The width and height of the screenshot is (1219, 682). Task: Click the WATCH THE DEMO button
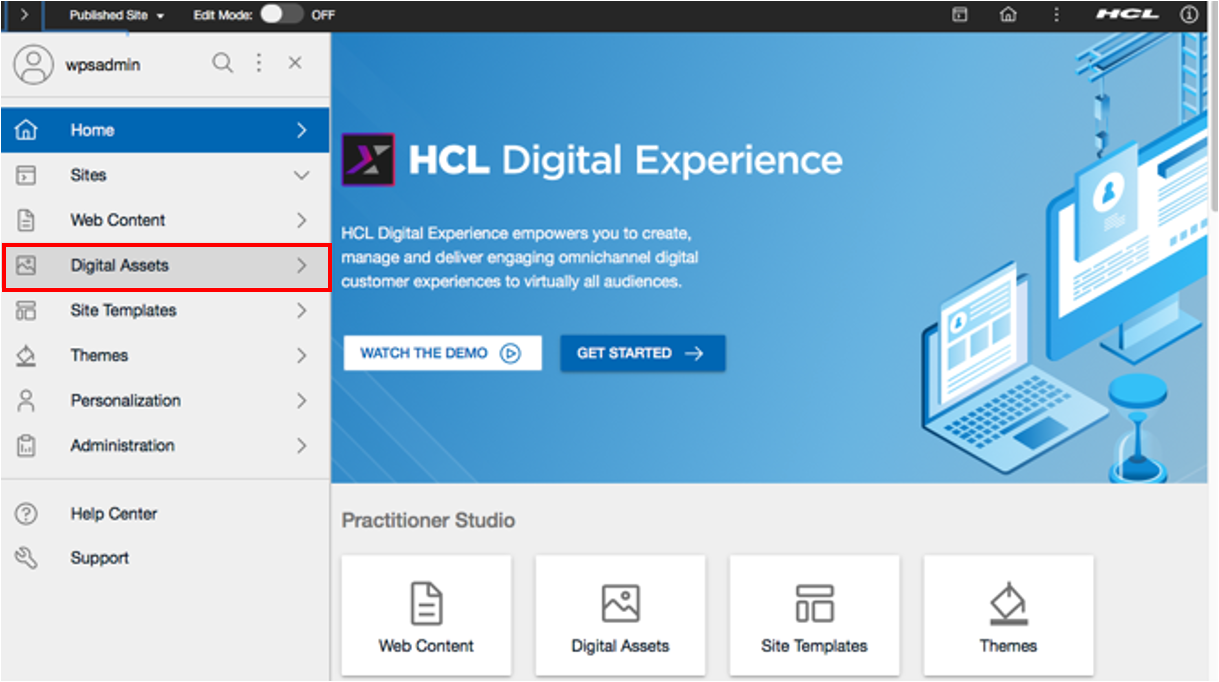pos(442,353)
